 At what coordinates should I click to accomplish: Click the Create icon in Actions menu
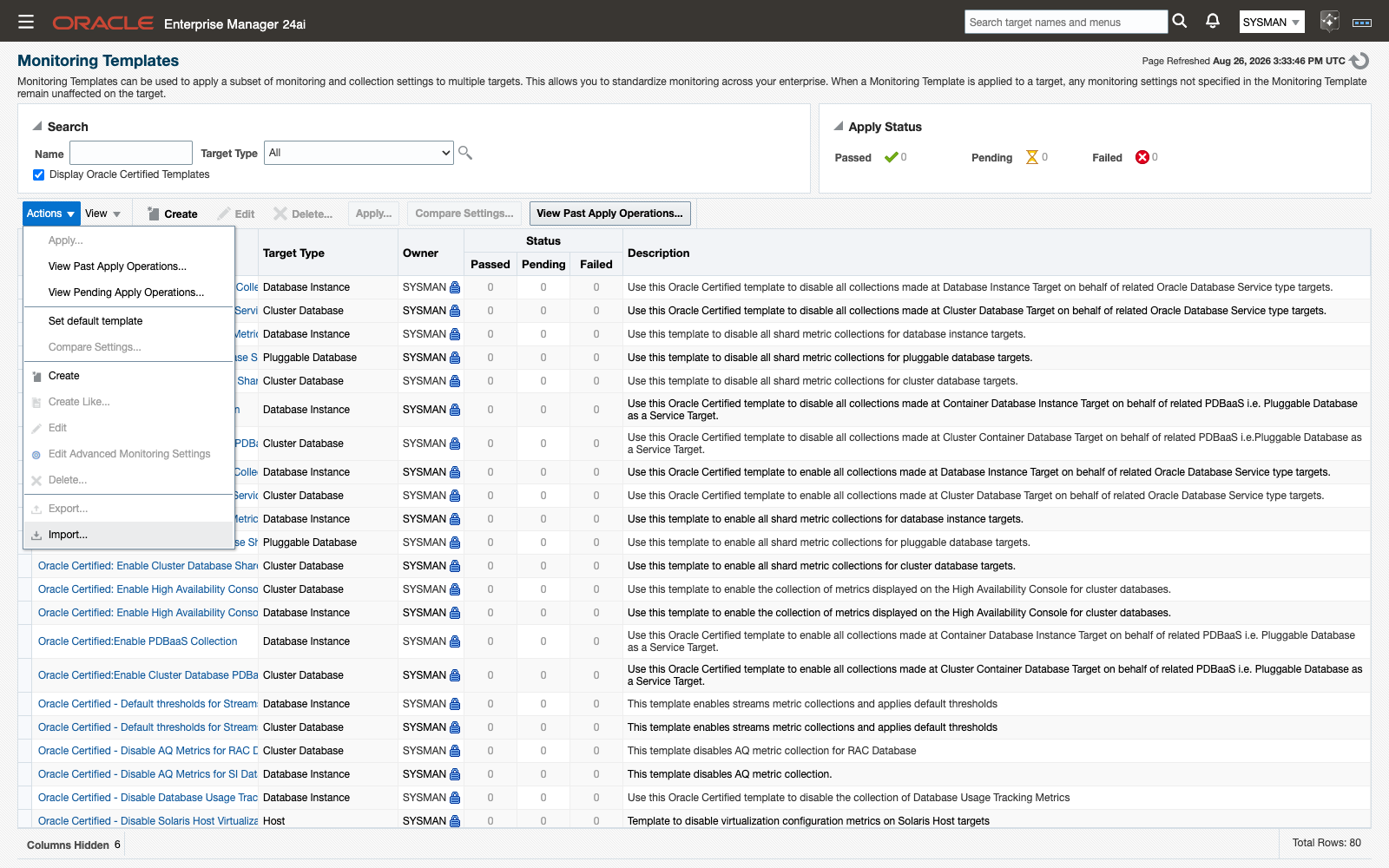(x=36, y=377)
